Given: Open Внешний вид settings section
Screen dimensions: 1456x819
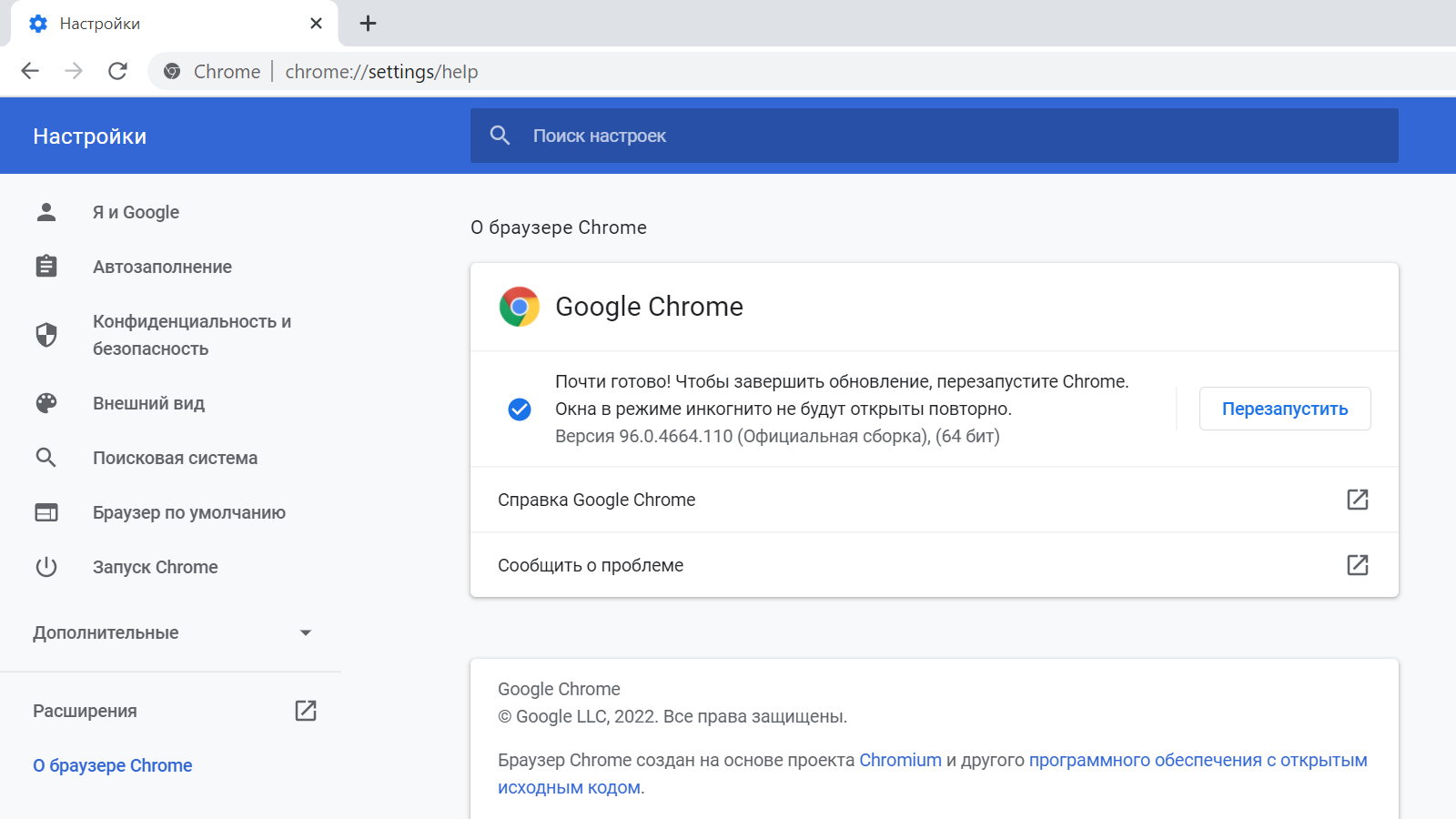Looking at the screenshot, I should tap(148, 403).
